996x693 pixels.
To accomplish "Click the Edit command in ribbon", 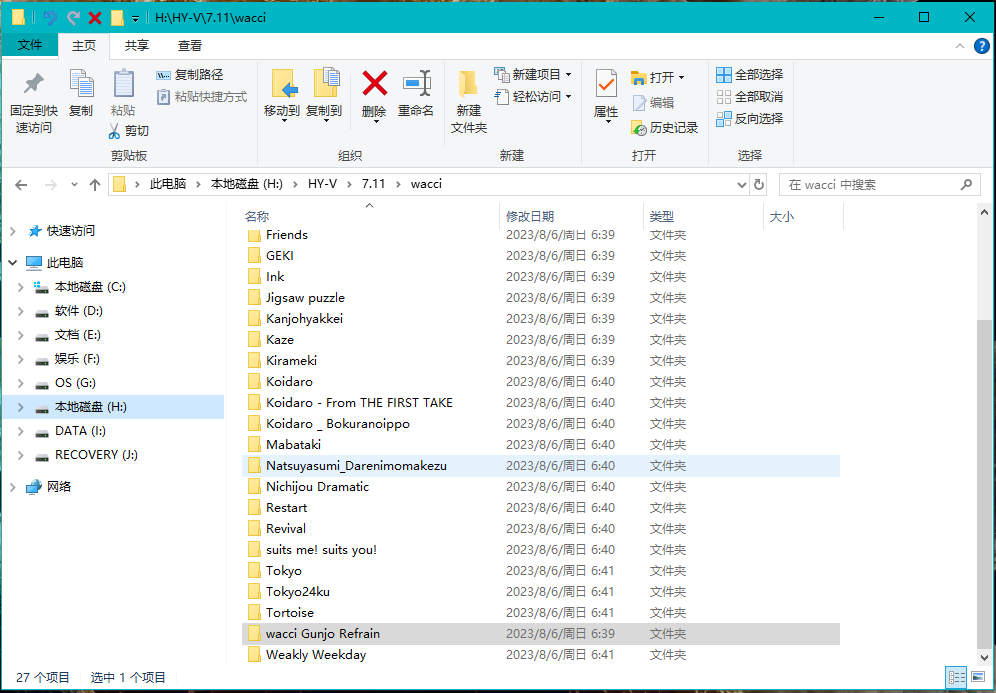I will tap(653, 102).
